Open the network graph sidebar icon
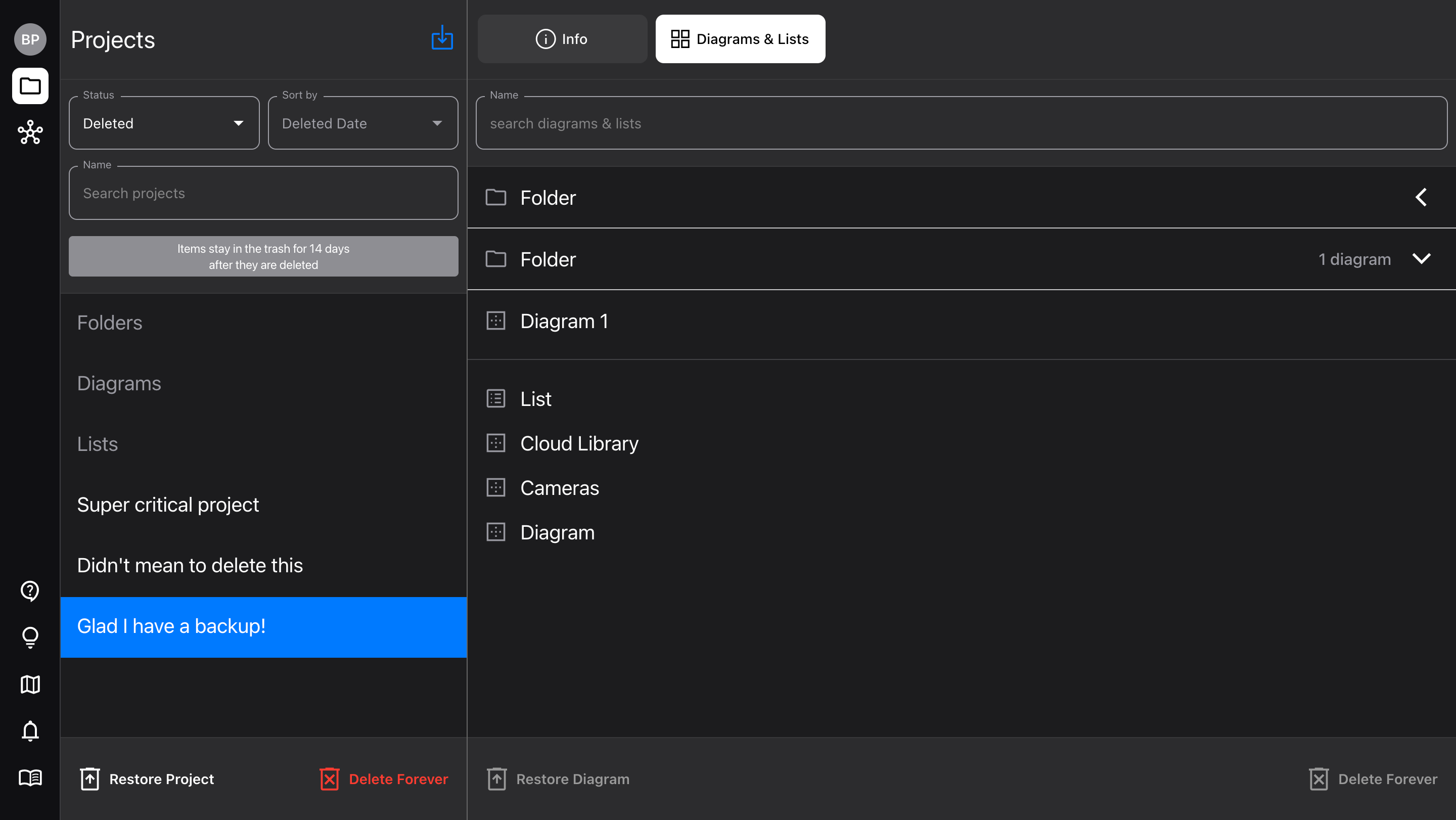 30,132
